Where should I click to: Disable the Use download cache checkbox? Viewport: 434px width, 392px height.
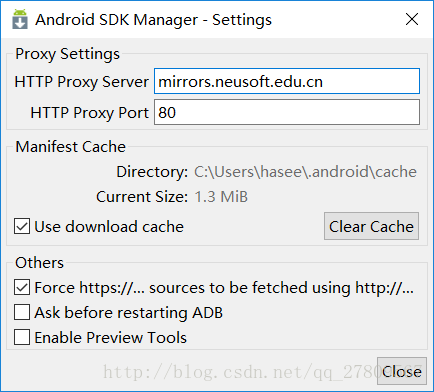22,227
